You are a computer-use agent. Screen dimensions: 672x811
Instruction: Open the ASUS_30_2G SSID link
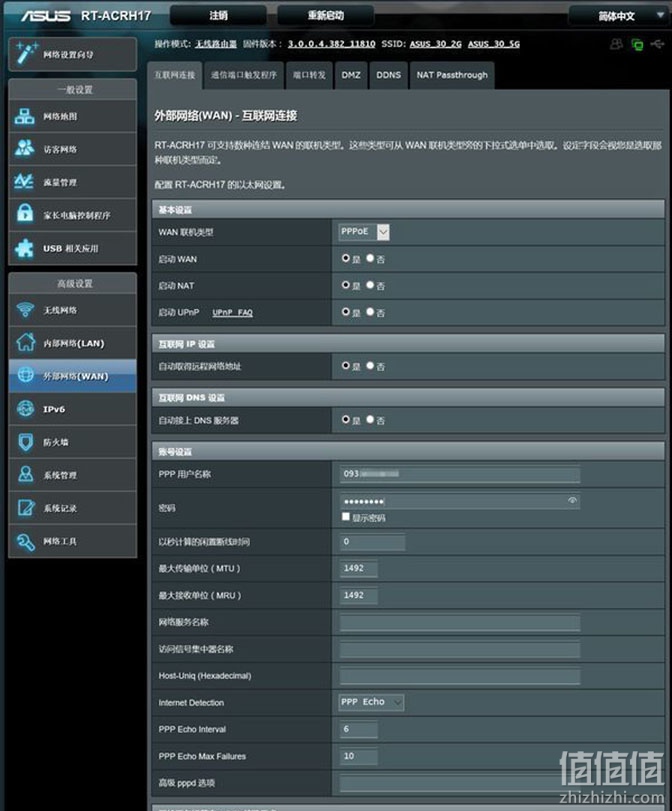coord(435,44)
